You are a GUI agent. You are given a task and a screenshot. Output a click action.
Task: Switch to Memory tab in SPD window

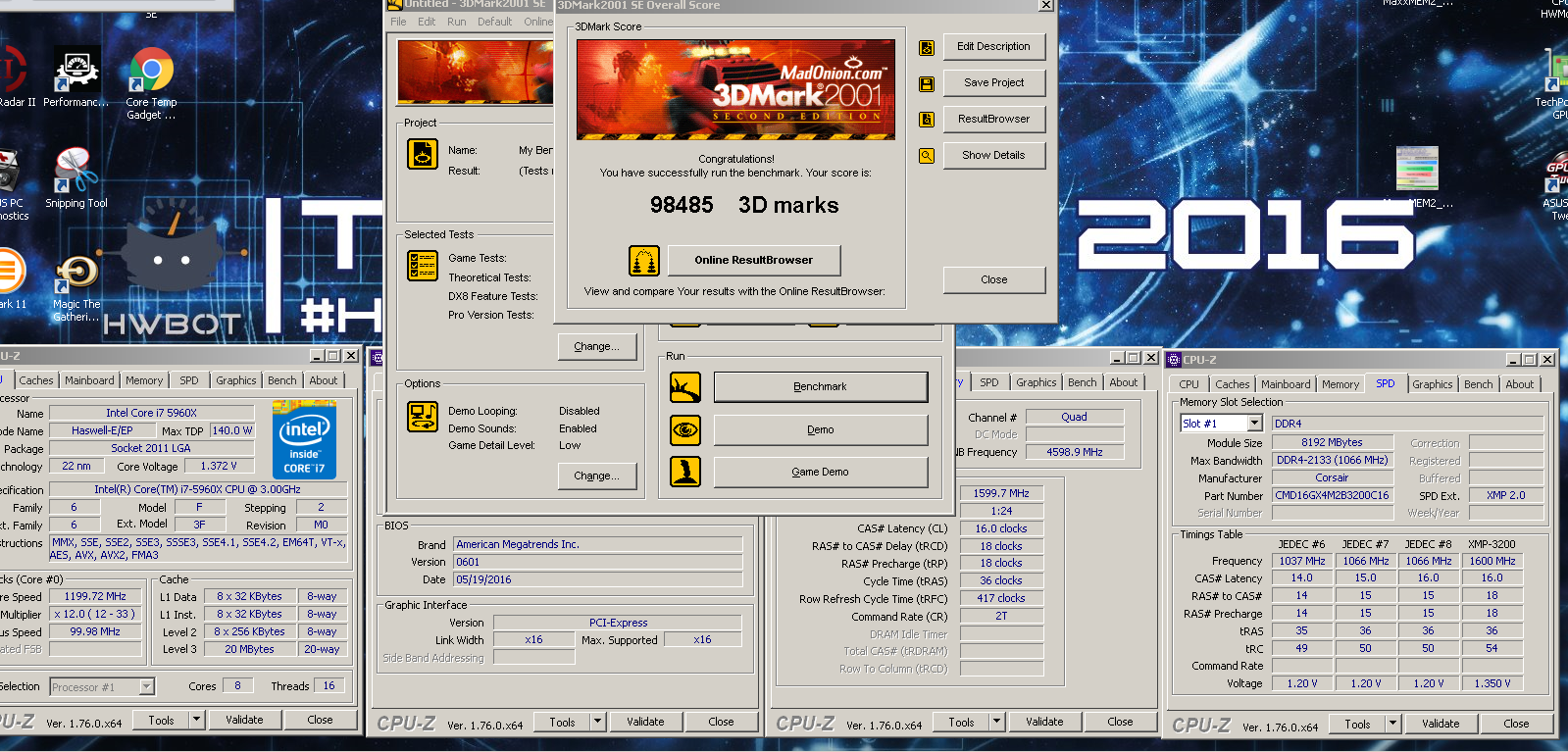(x=1340, y=384)
